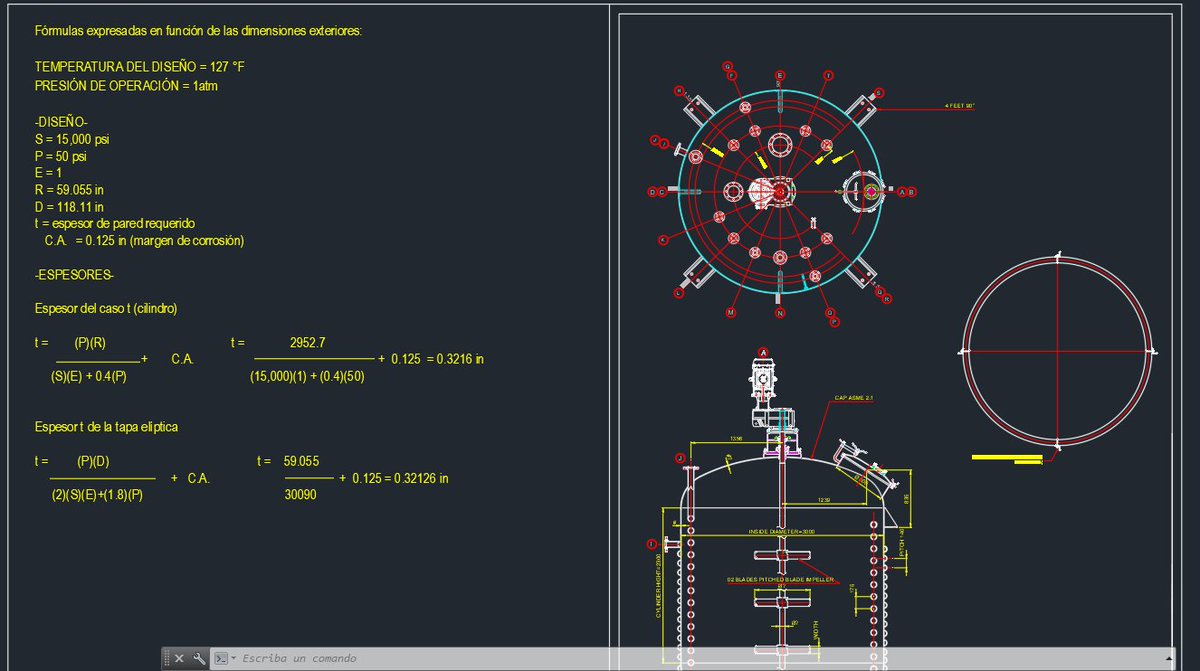
Task: Select the '4 FEET 90°' annotation
Action: (x=960, y=105)
